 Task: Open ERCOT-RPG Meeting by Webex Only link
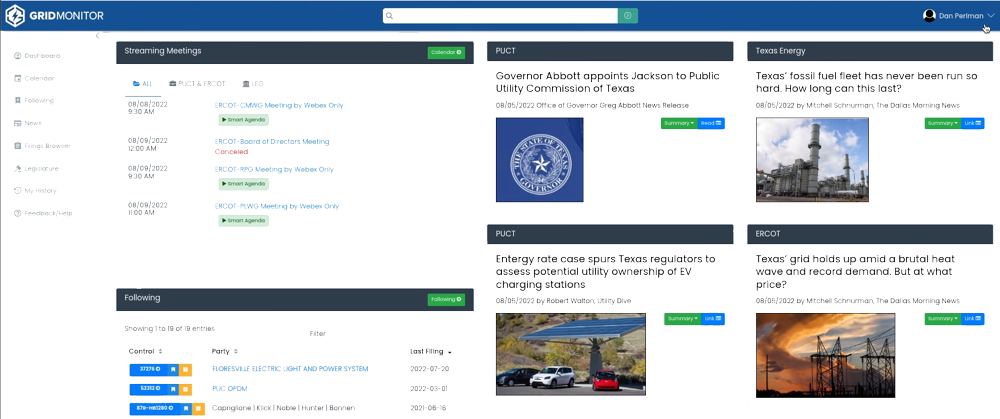(x=274, y=170)
